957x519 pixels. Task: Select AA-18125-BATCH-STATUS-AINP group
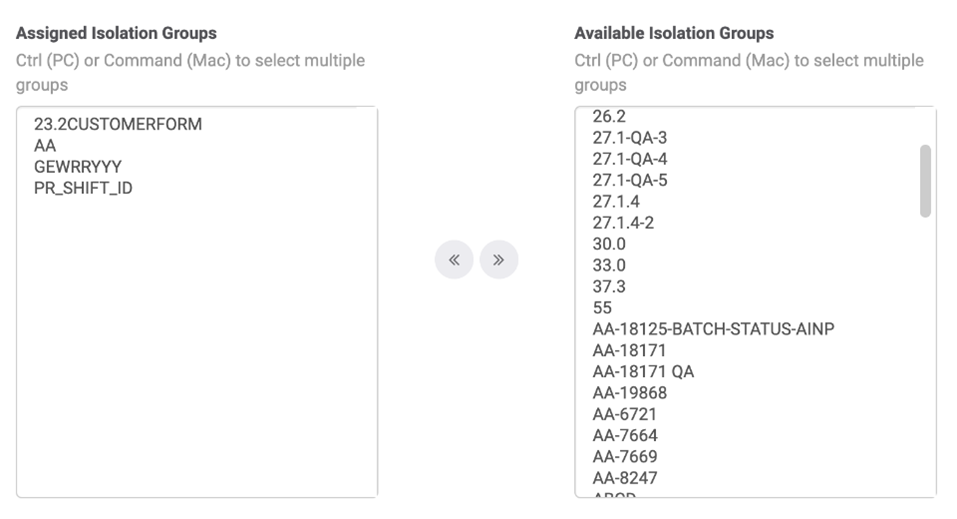pos(713,329)
